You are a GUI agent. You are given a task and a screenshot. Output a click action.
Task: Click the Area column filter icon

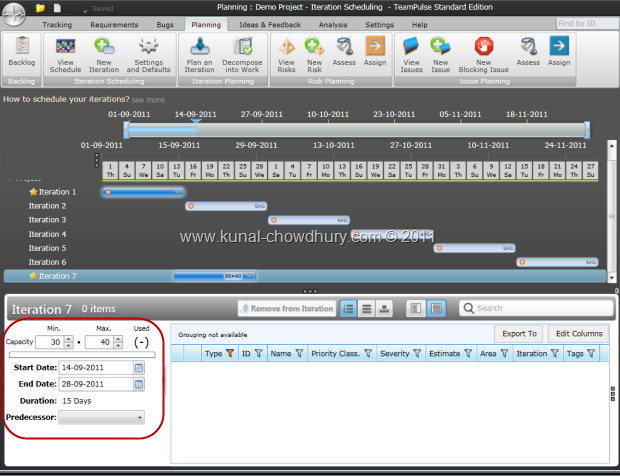[504, 353]
